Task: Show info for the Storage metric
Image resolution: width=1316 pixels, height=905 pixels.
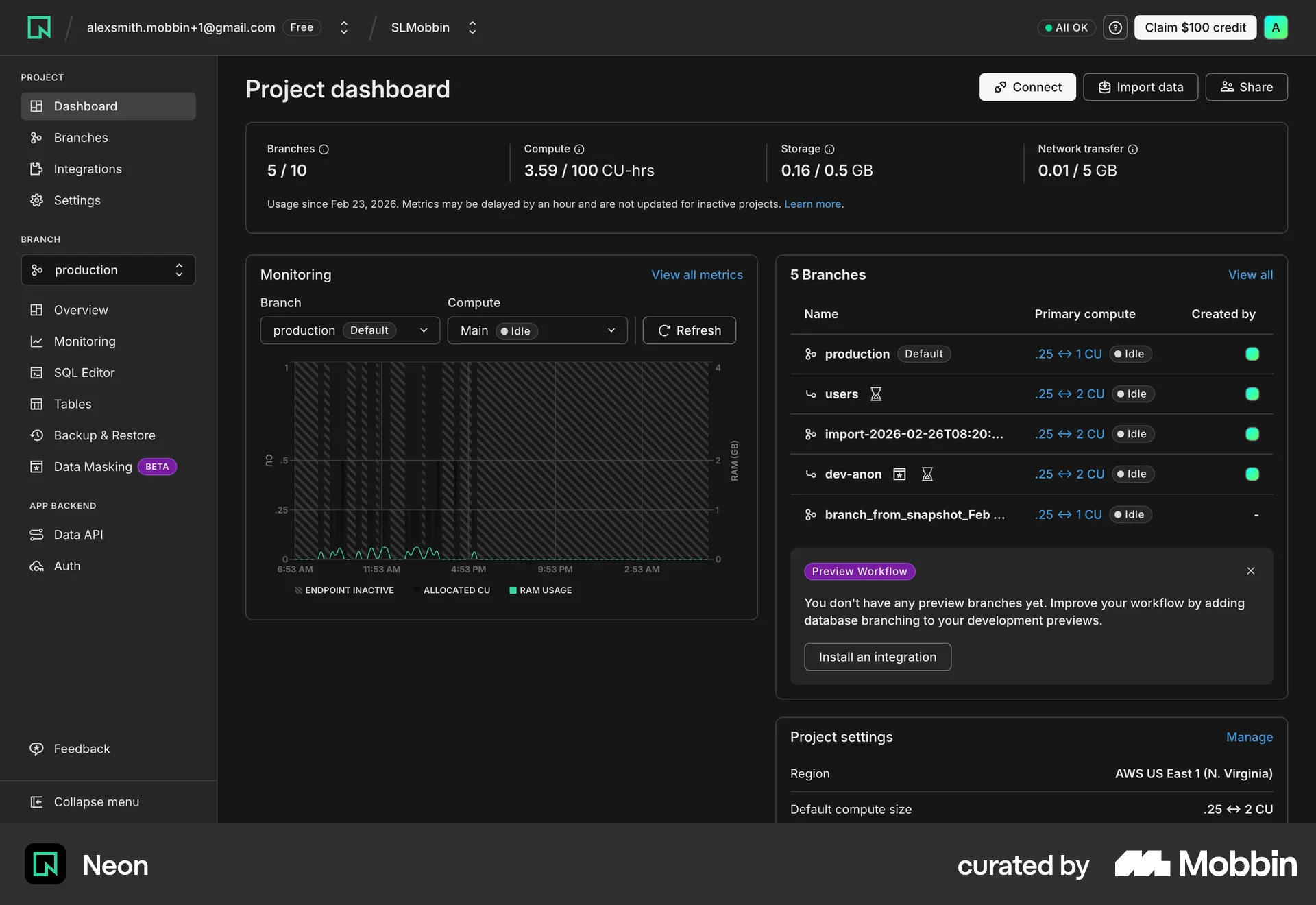Action: pos(829,149)
